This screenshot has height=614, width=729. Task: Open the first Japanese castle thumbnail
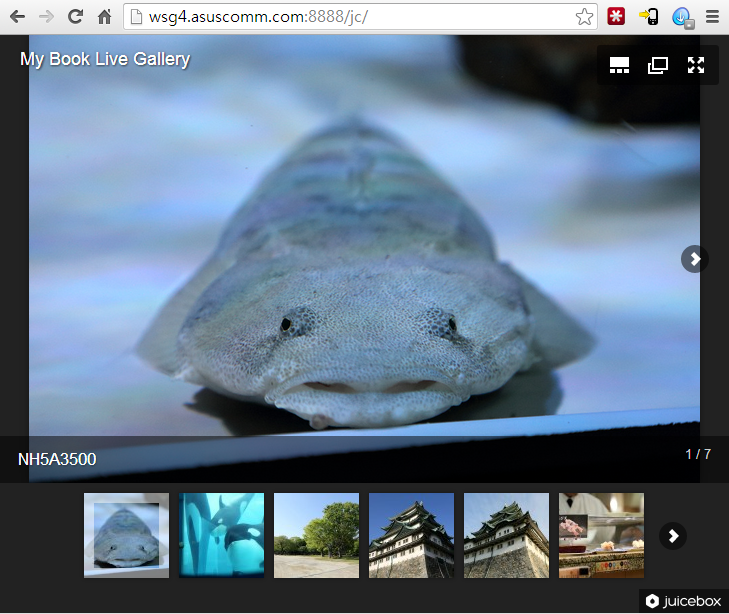[x=411, y=535]
